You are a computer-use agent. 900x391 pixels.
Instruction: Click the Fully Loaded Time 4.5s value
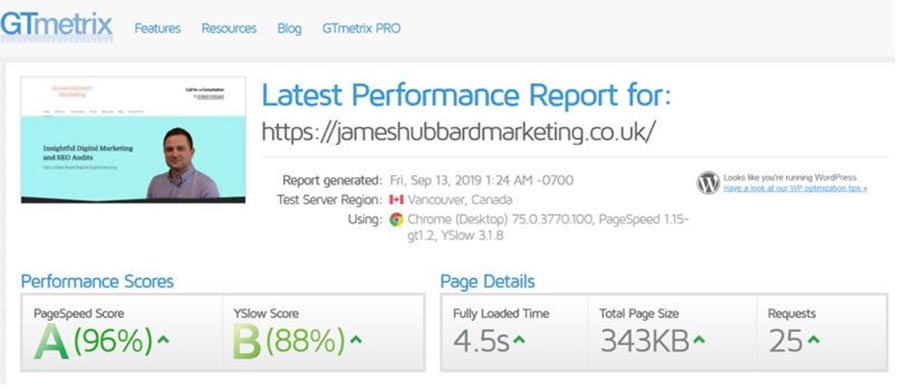(x=481, y=342)
